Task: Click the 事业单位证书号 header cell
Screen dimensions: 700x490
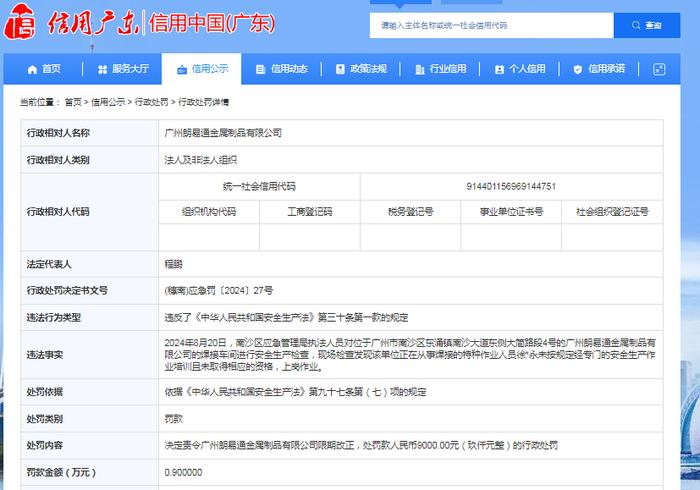Action: coord(511,212)
